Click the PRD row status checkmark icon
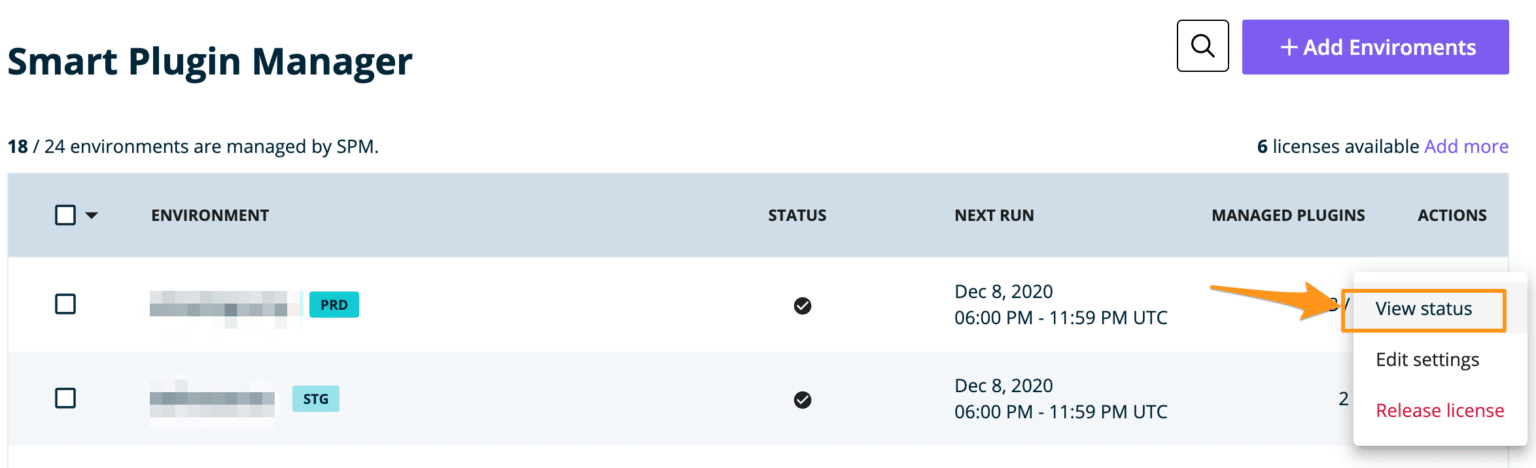The height and width of the screenshot is (468, 1536). 802,305
